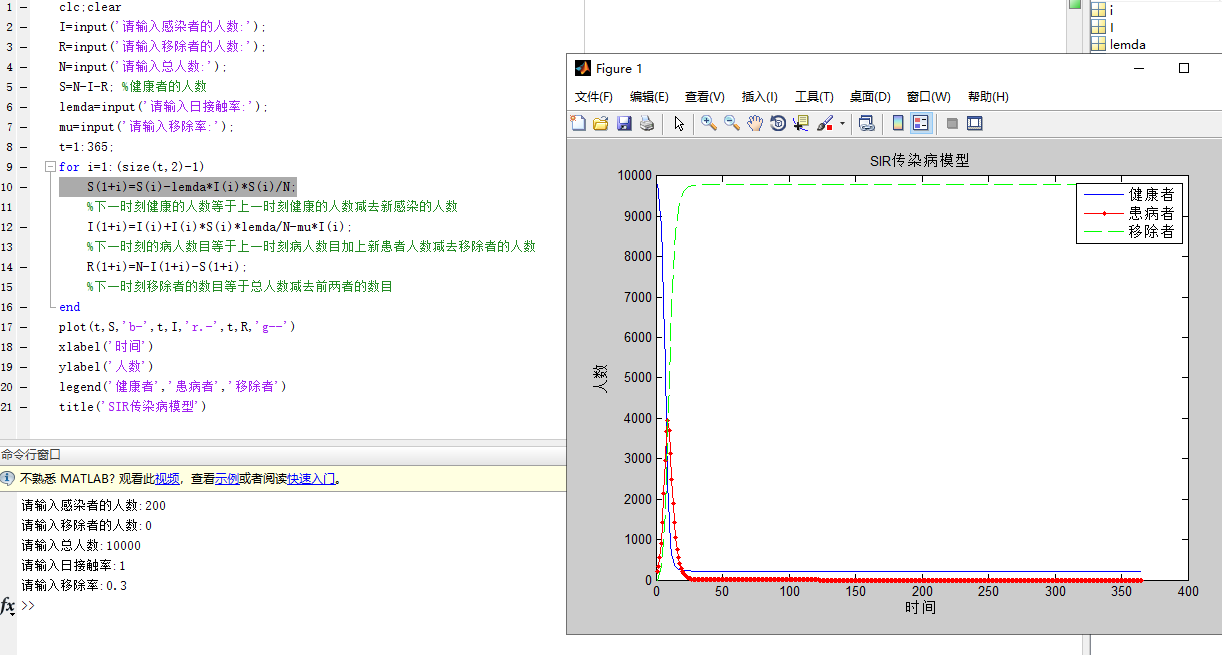Image resolution: width=1222 pixels, height=655 pixels.
Task: Click the 示例 link in command window
Action: pos(228,478)
